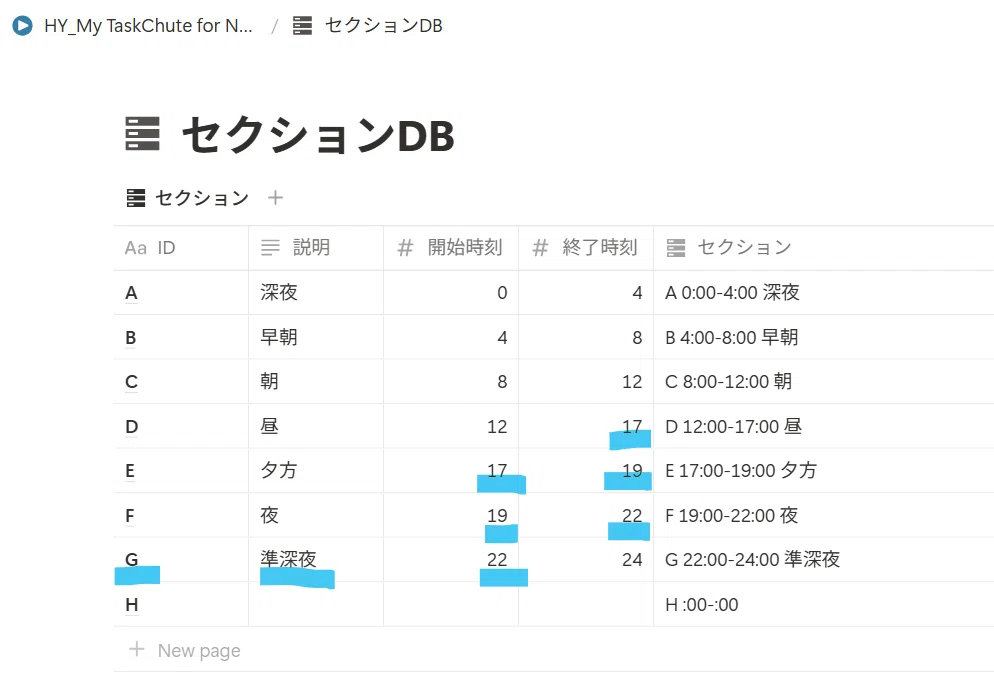The height and width of the screenshot is (696, 994).
Task: Open HY_My TaskChute breadcrumb link
Action: 148,25
